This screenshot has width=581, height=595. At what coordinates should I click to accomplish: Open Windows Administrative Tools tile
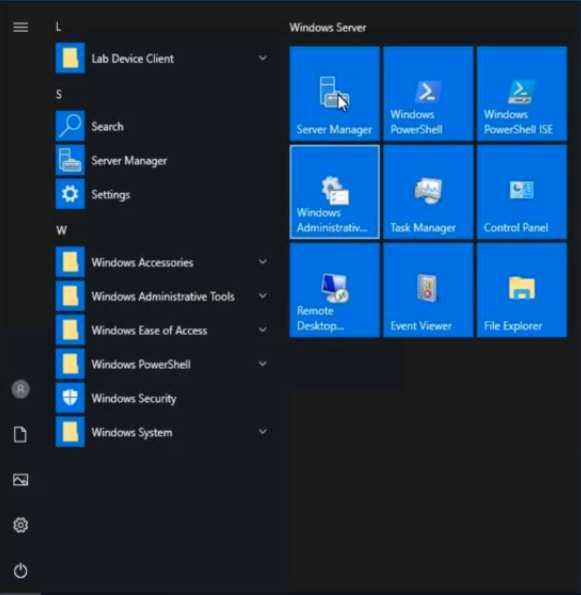(334, 192)
